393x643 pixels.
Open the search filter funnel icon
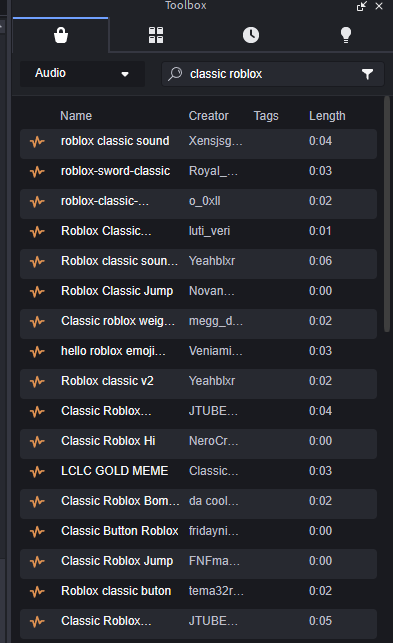point(367,74)
